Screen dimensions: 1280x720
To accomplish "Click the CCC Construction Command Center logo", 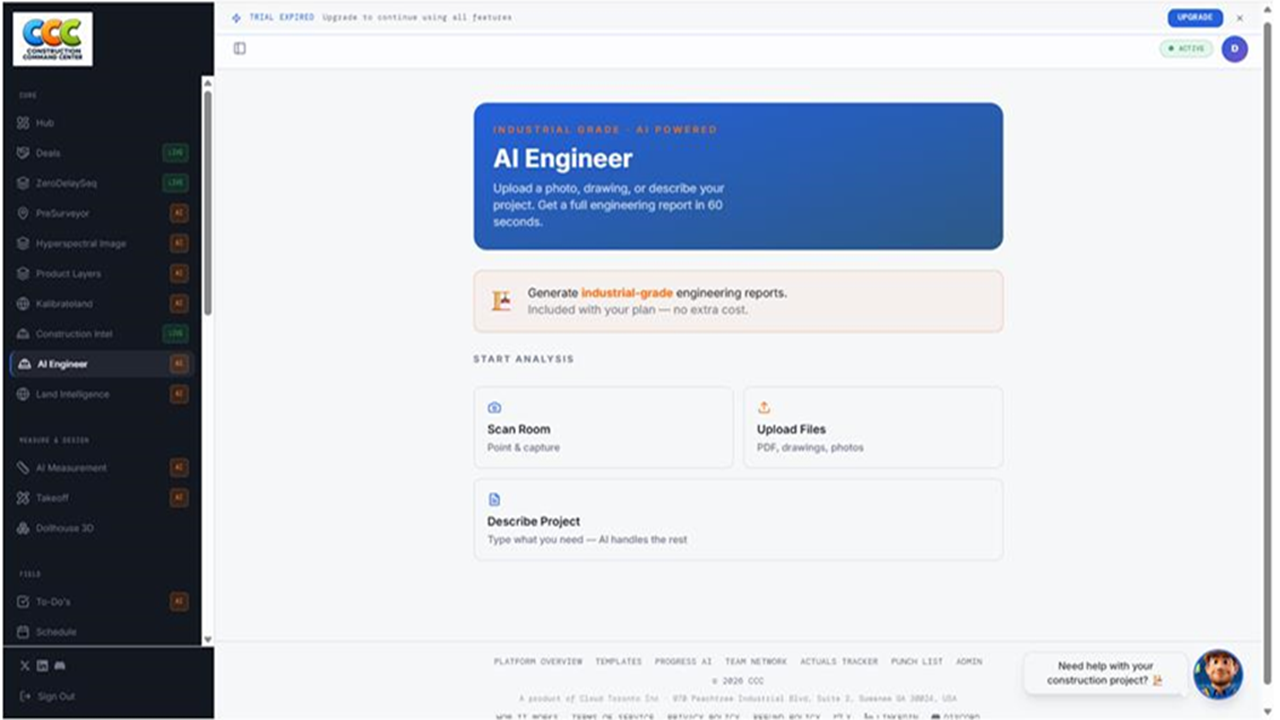I will 53,39.
